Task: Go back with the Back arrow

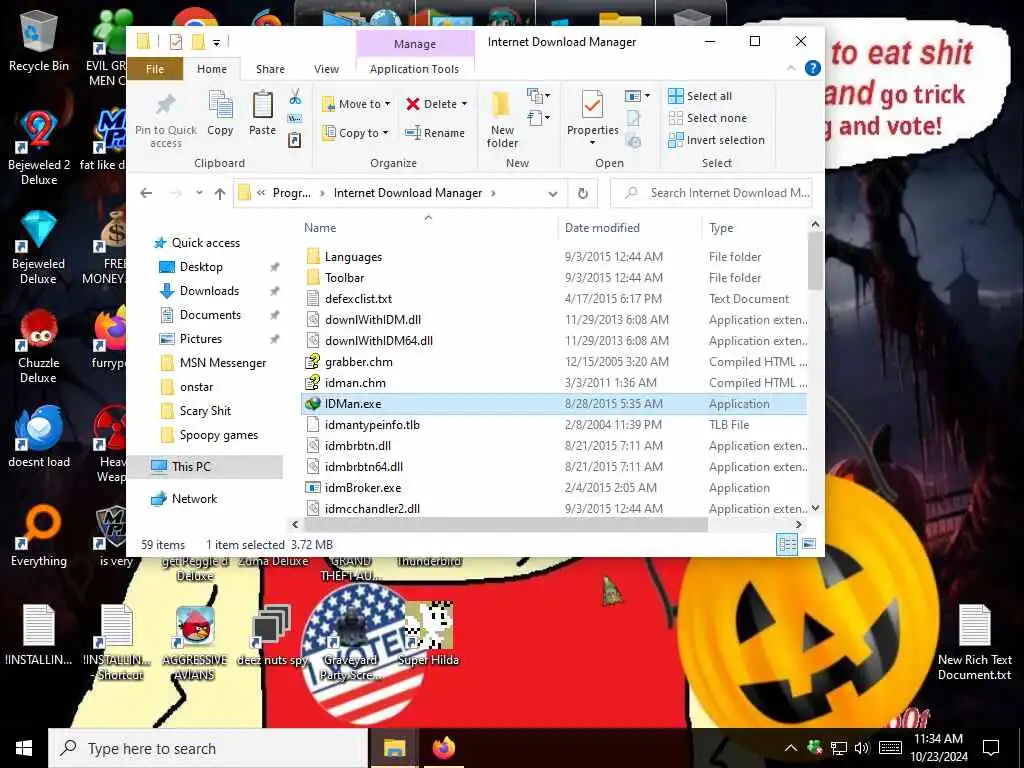Action: (x=146, y=193)
